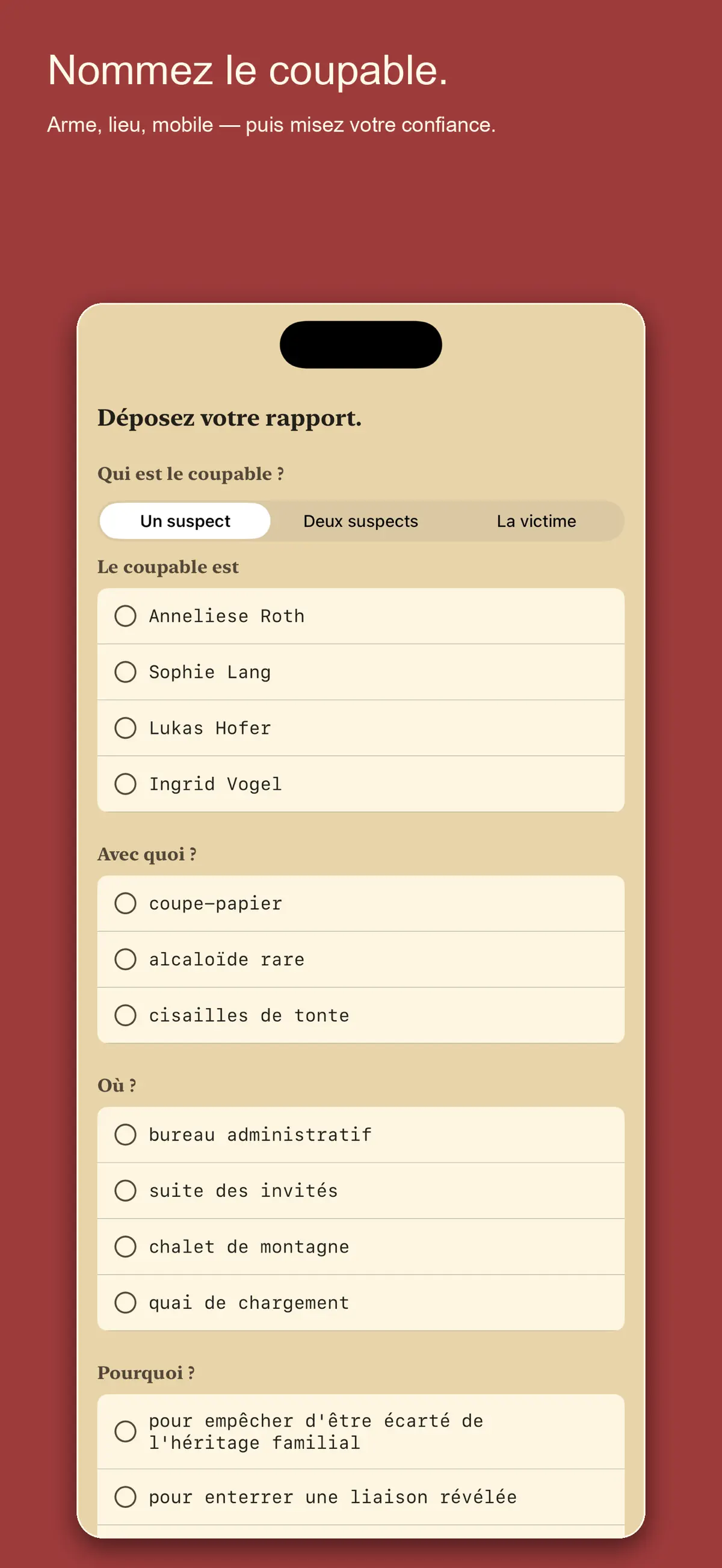This screenshot has width=722, height=1568.
Task: Choose coupe-papier as the weapon
Action: pos(360,903)
